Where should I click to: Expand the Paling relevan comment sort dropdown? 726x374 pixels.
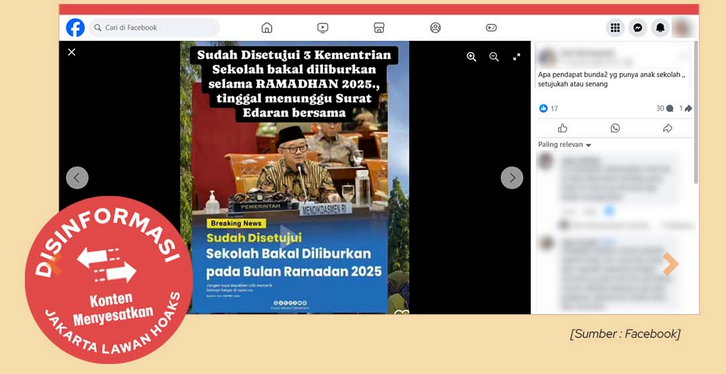click(x=564, y=145)
